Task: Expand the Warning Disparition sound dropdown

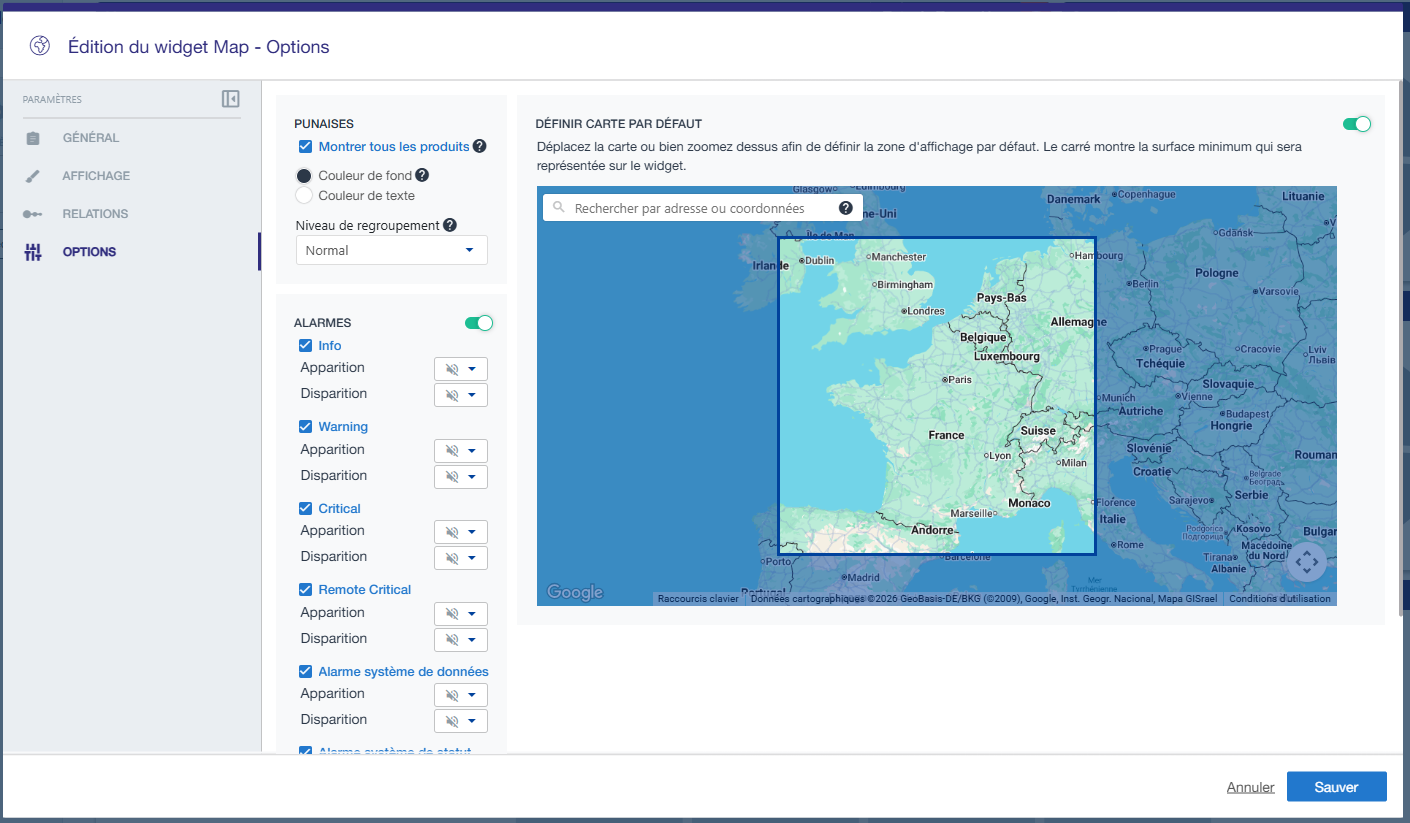Action: coord(461,477)
